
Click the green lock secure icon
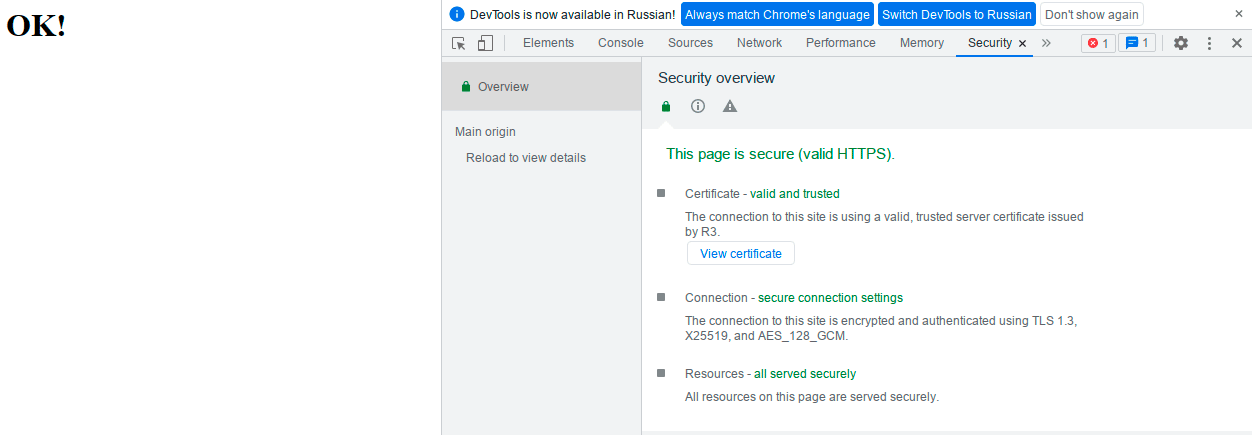click(x=666, y=106)
